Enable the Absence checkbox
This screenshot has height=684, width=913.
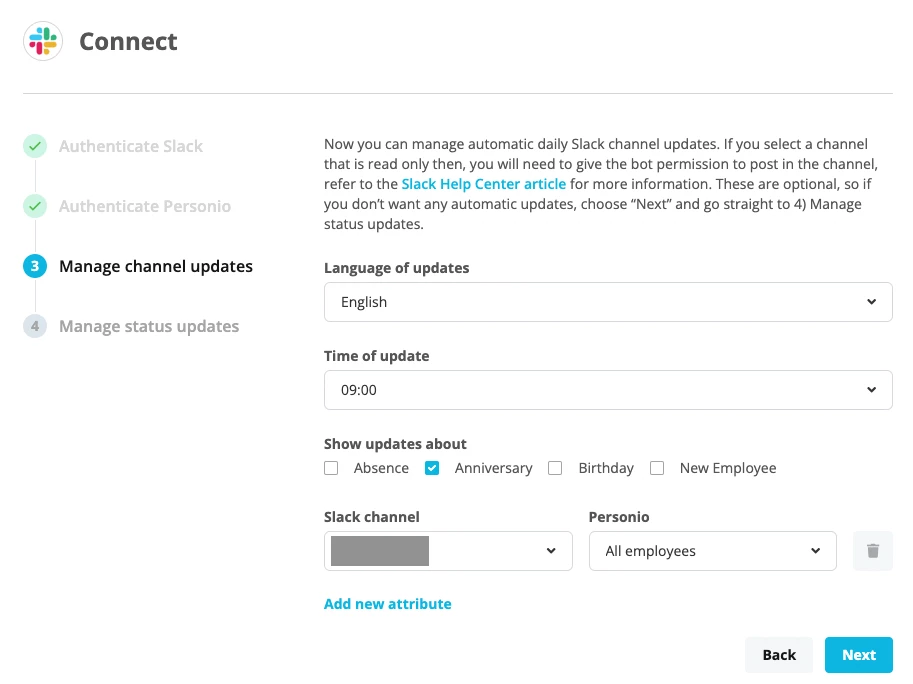click(x=331, y=468)
